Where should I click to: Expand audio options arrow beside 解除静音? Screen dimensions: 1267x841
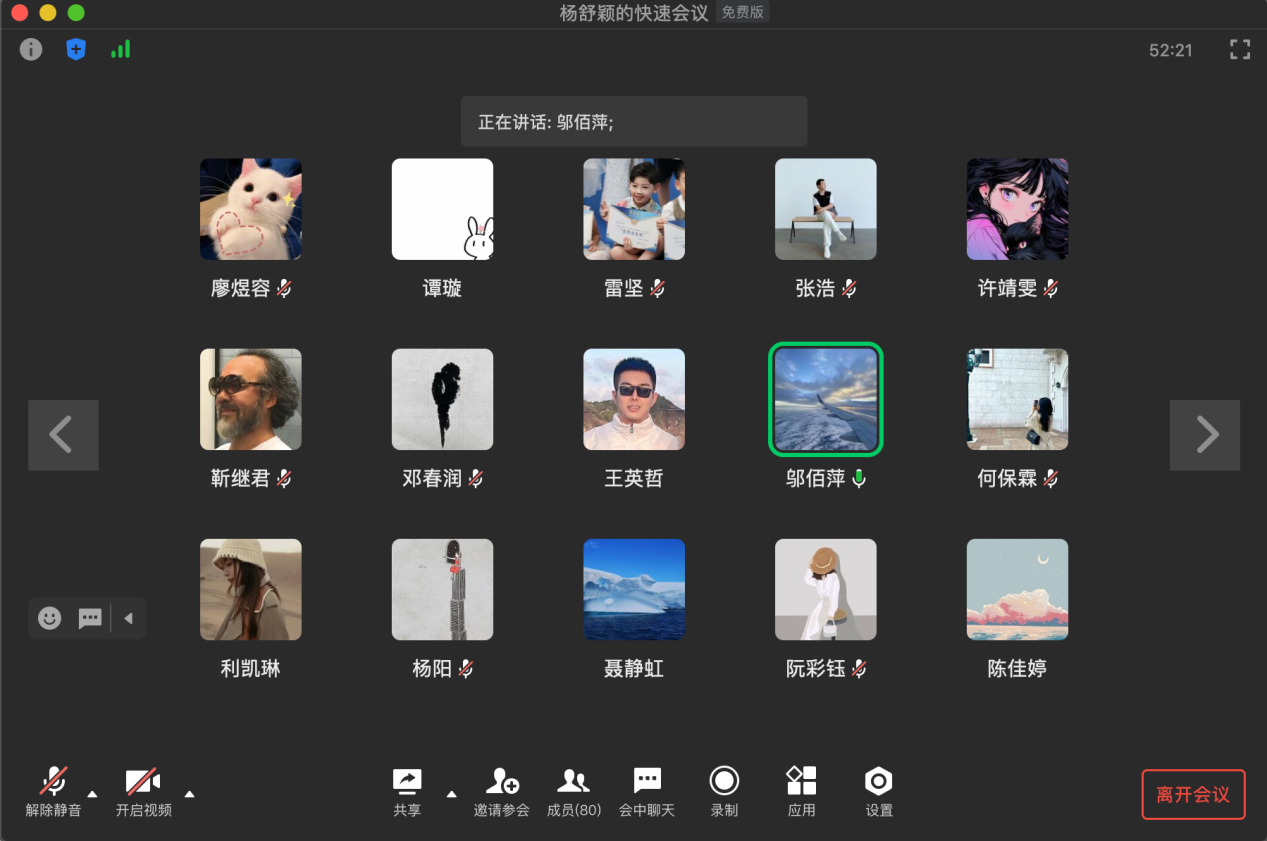(x=93, y=794)
